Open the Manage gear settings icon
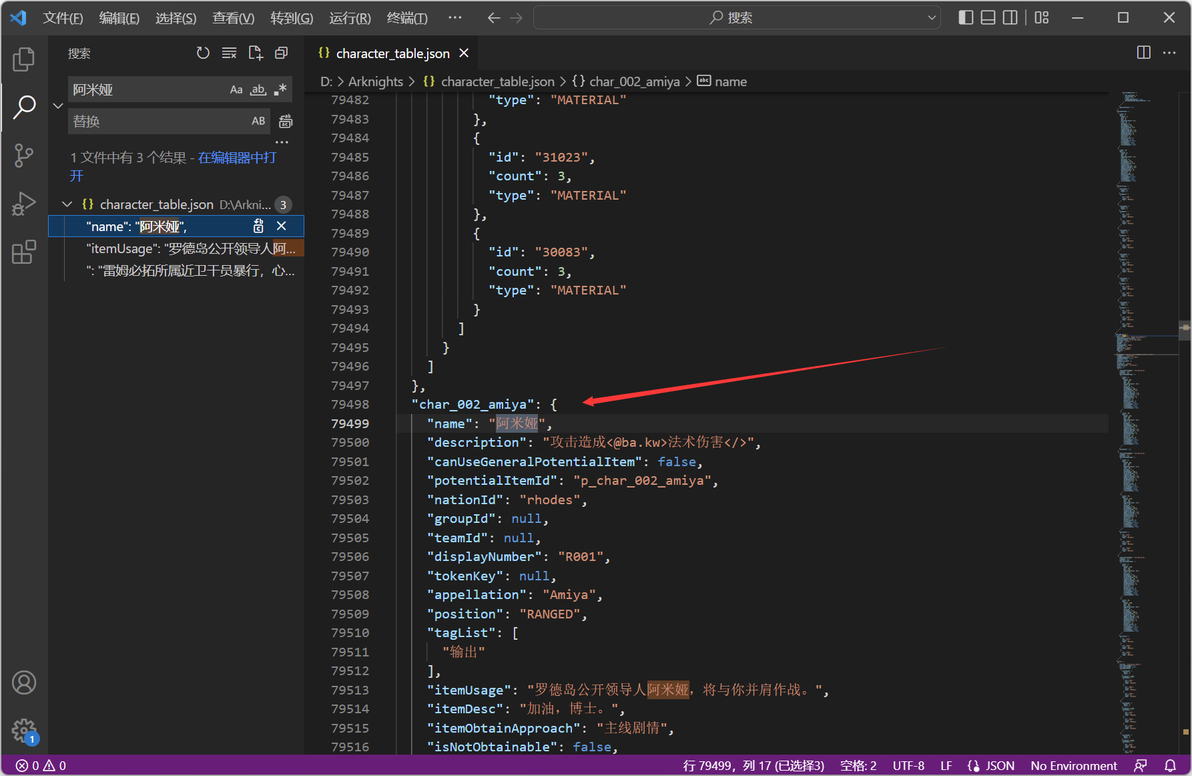Screen dimensions: 1192x776 [24, 731]
